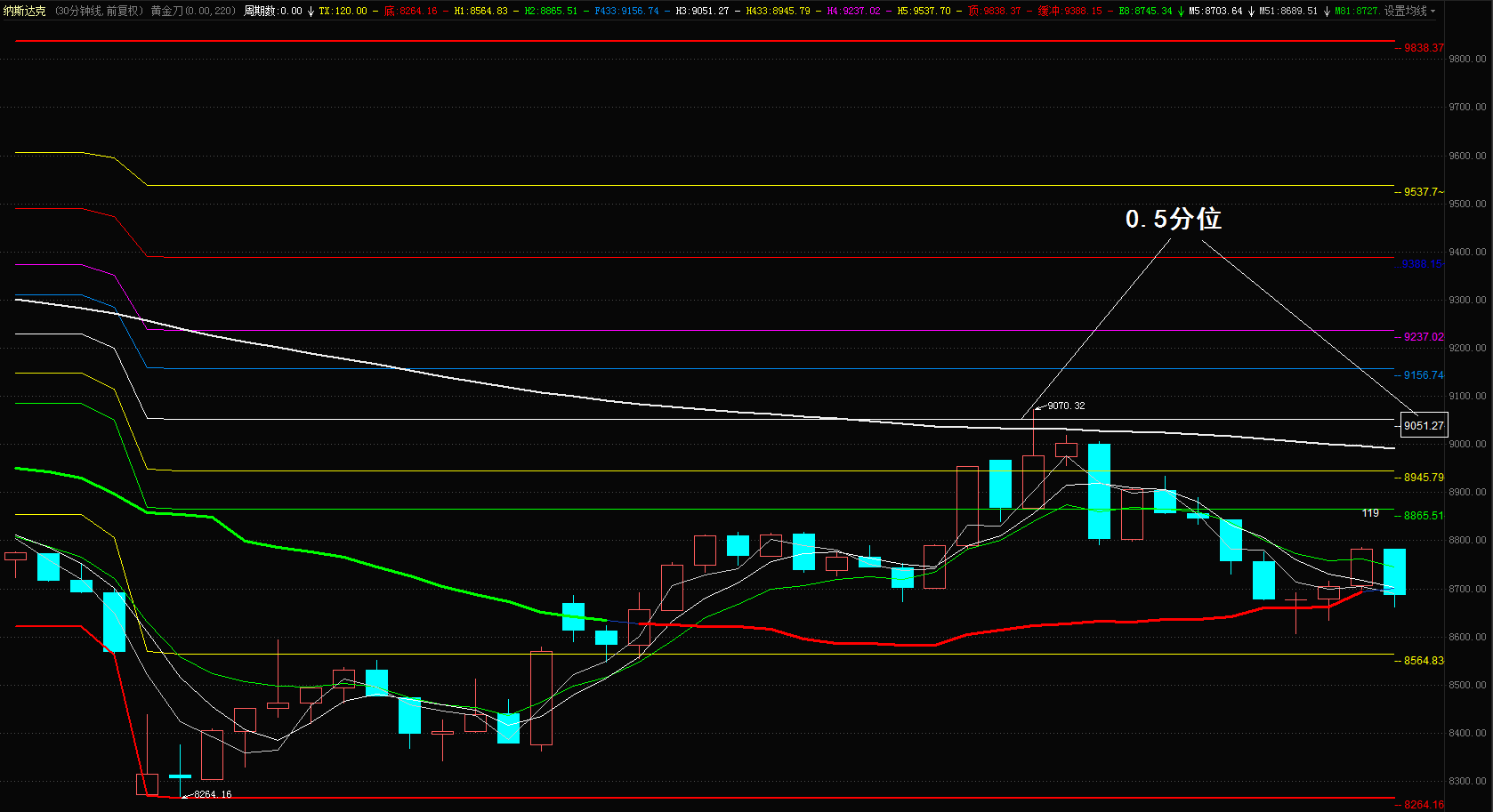Viewport: 1493px width, 812px height.
Task: Click the H2:8865.51 header value
Action: pos(551,11)
